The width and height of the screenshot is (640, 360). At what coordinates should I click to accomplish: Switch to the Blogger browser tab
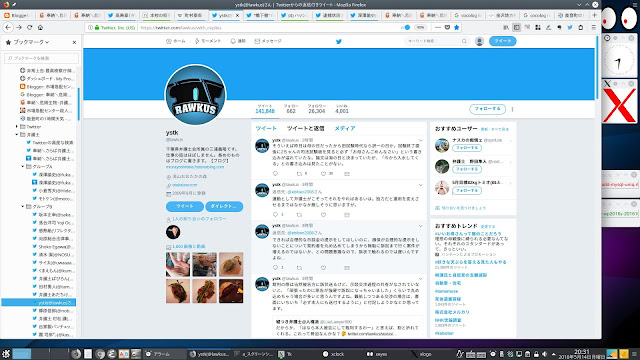coord(17,15)
